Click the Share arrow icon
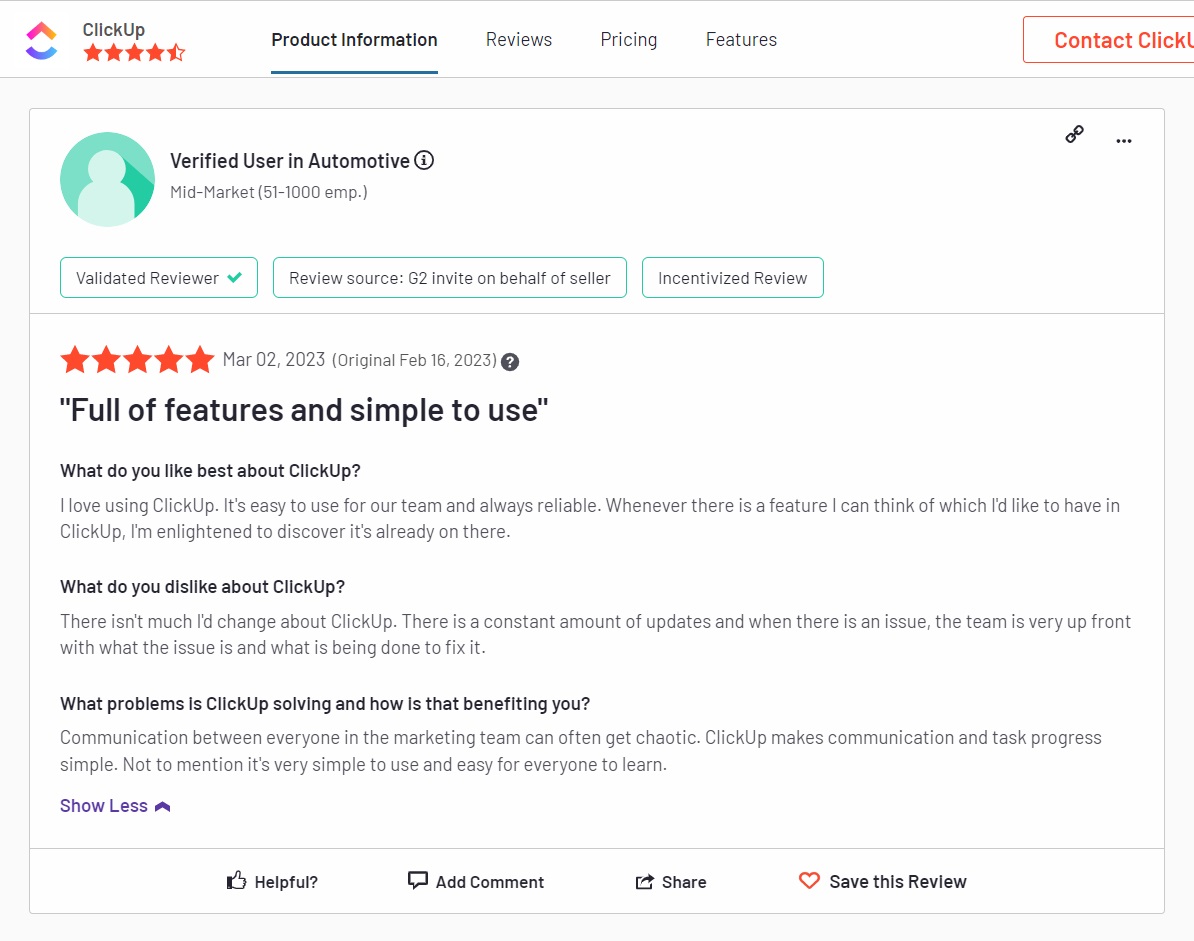1194x941 pixels. point(646,880)
